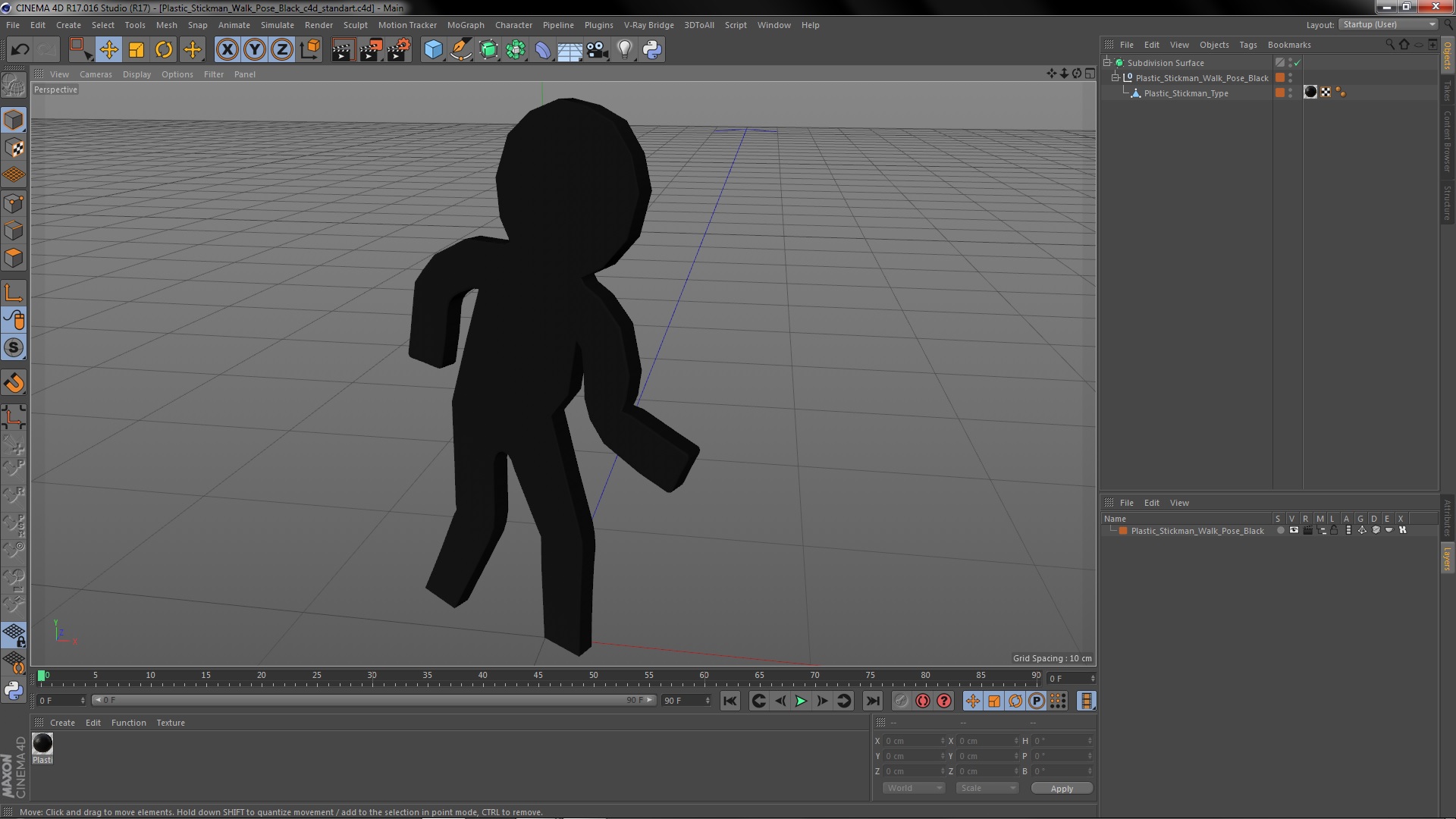Collapse Subdivision Surface tree item

click(1107, 63)
